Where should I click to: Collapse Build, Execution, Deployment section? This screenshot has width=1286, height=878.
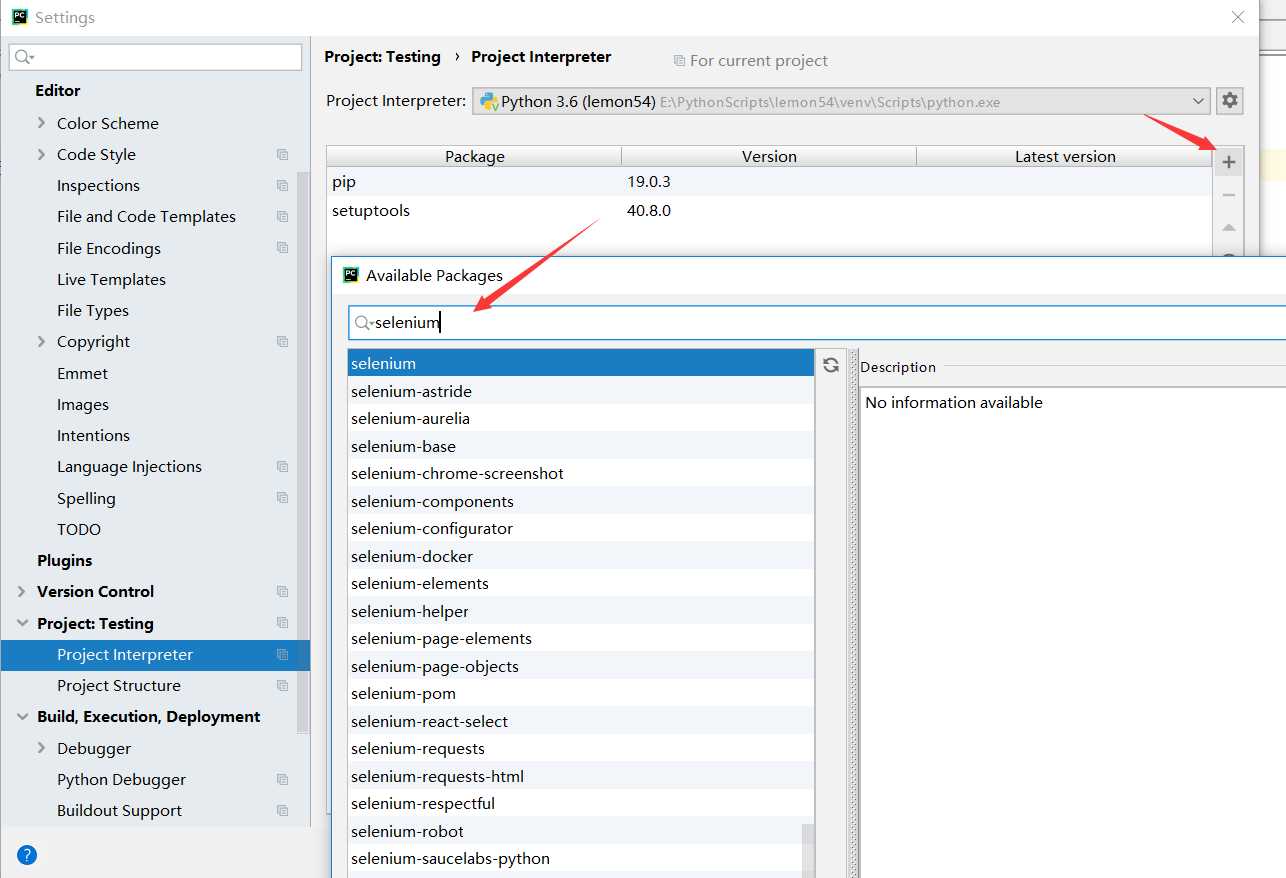tap(21, 716)
